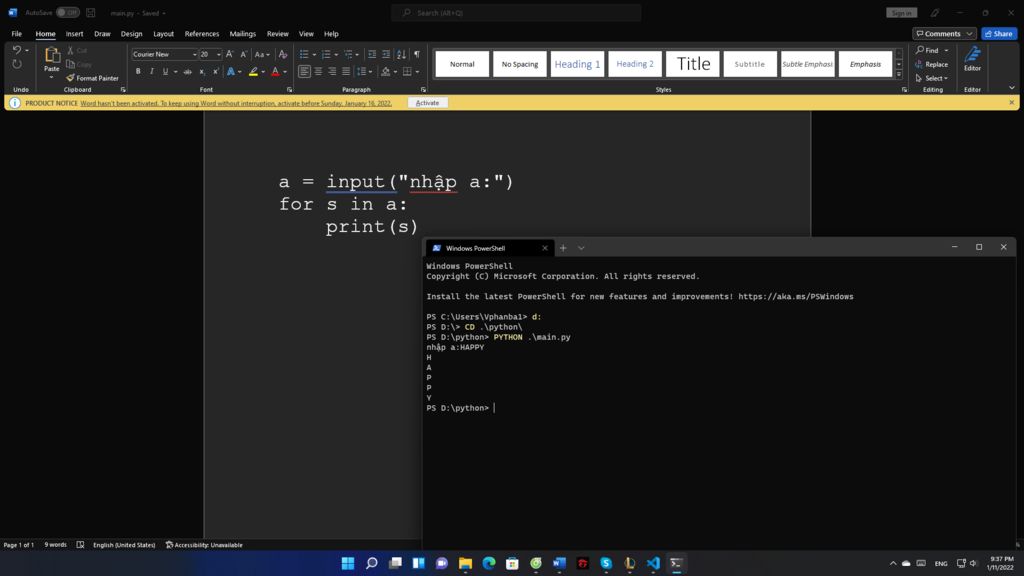Toggle Underline formatting
The width and height of the screenshot is (1024, 576).
pos(165,71)
